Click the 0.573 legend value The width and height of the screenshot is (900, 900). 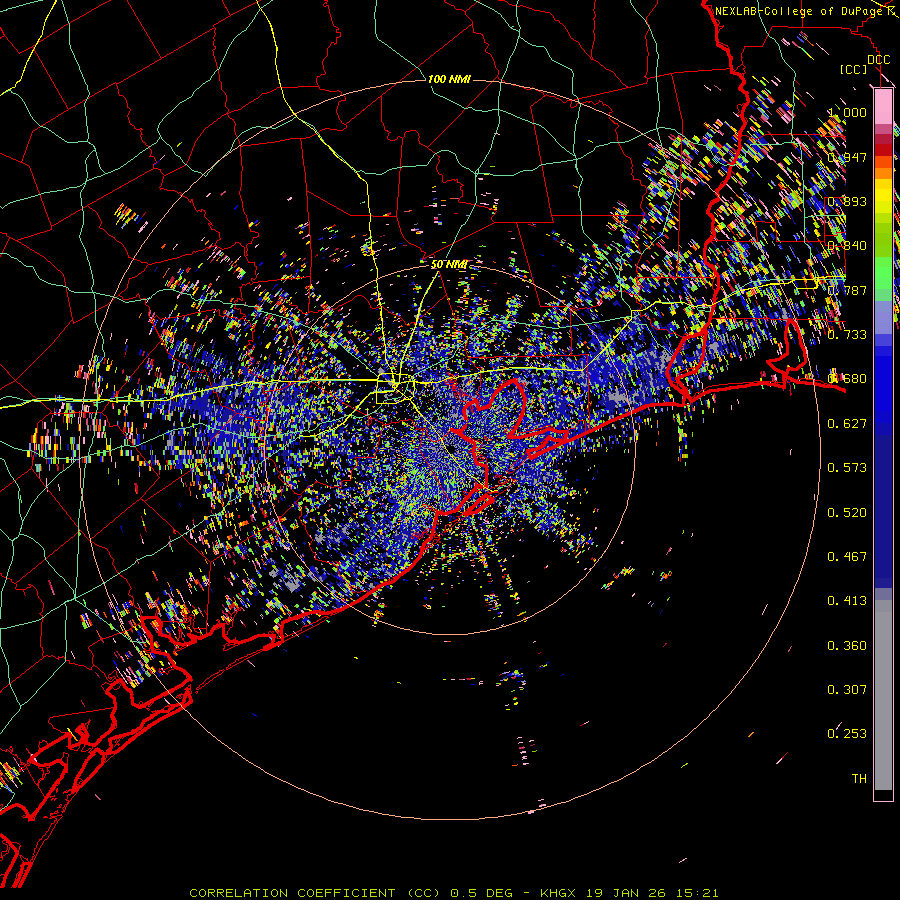[847, 468]
